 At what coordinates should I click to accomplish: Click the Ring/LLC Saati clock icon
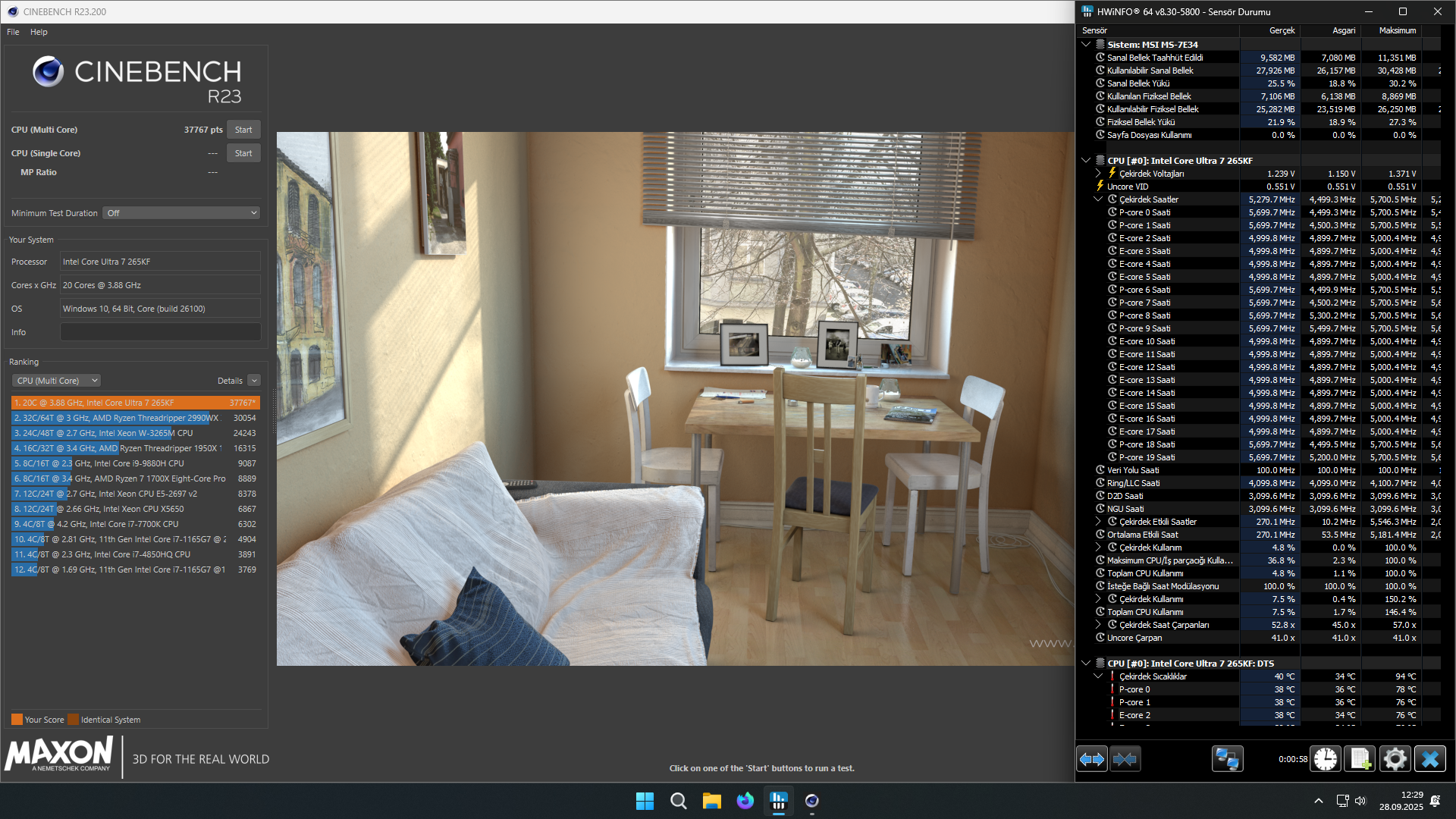pyautogui.click(x=1100, y=482)
